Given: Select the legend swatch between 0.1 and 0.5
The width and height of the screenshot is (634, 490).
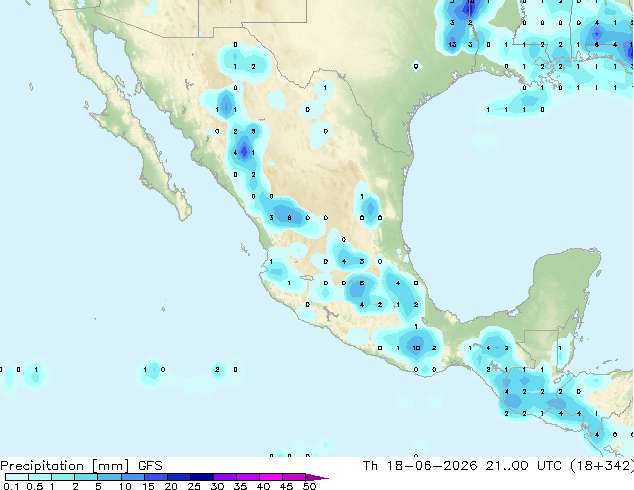Looking at the screenshot, I should tap(17, 477).
